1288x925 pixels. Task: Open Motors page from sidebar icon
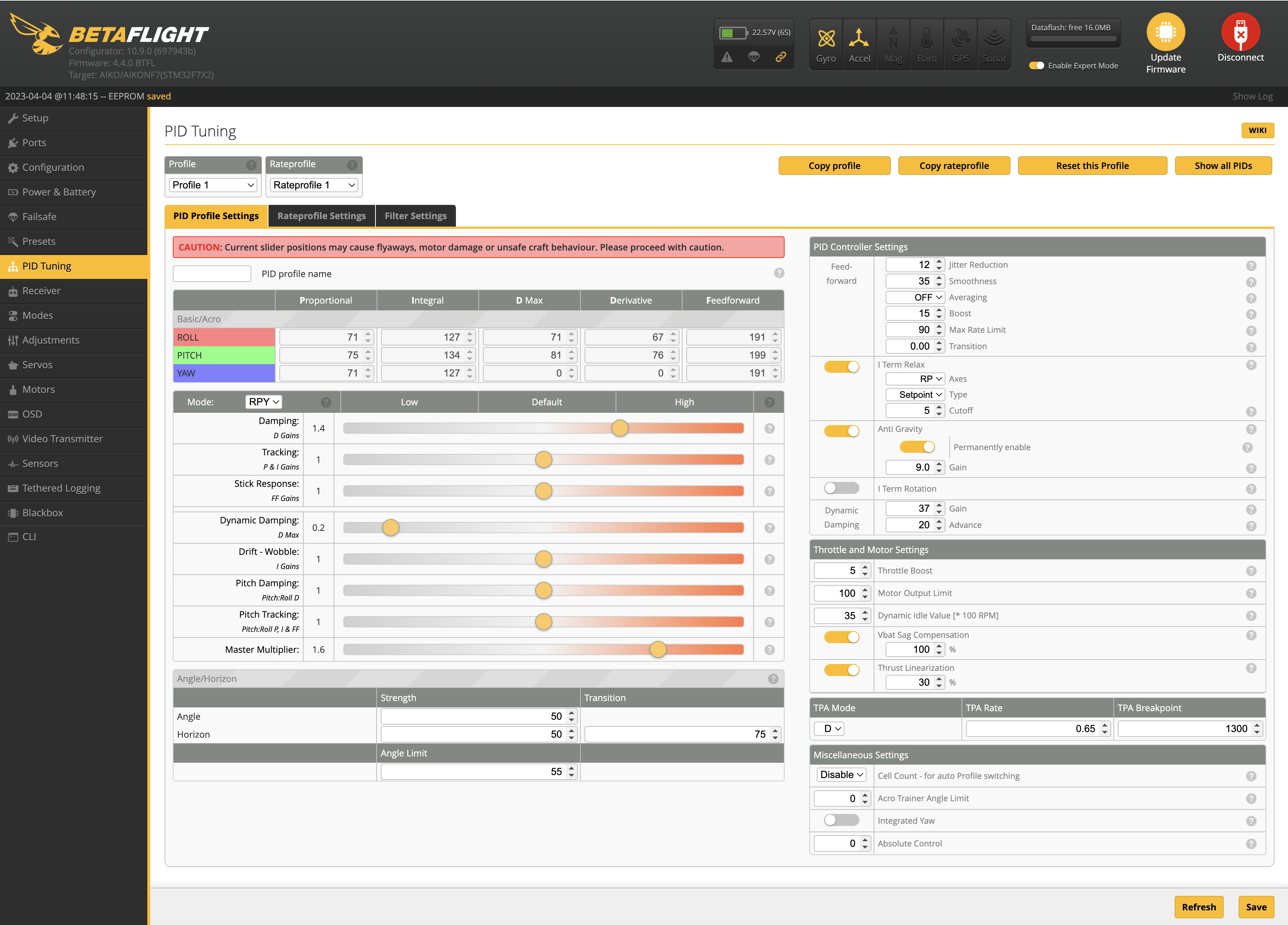(x=12, y=390)
